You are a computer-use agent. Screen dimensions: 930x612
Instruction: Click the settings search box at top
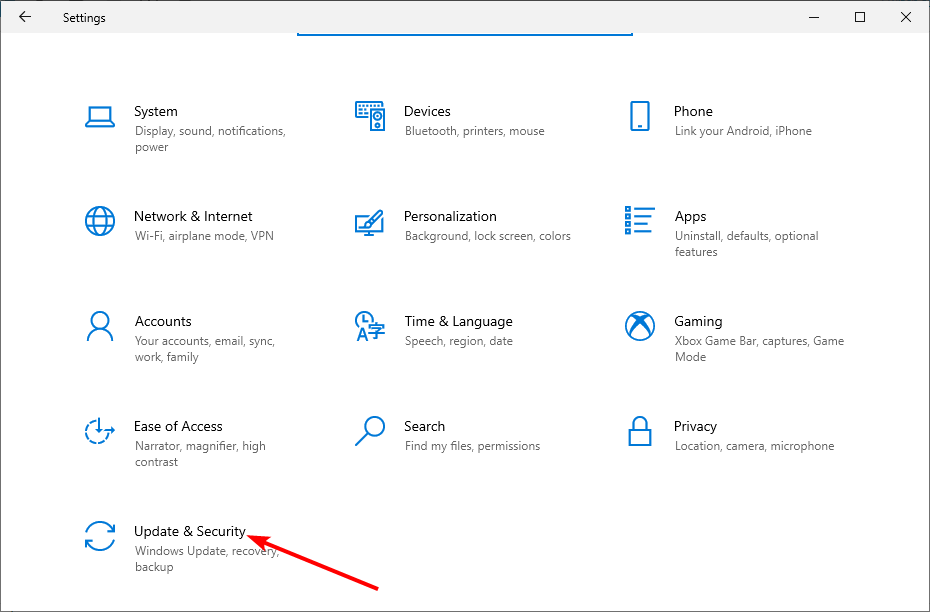[464, 30]
